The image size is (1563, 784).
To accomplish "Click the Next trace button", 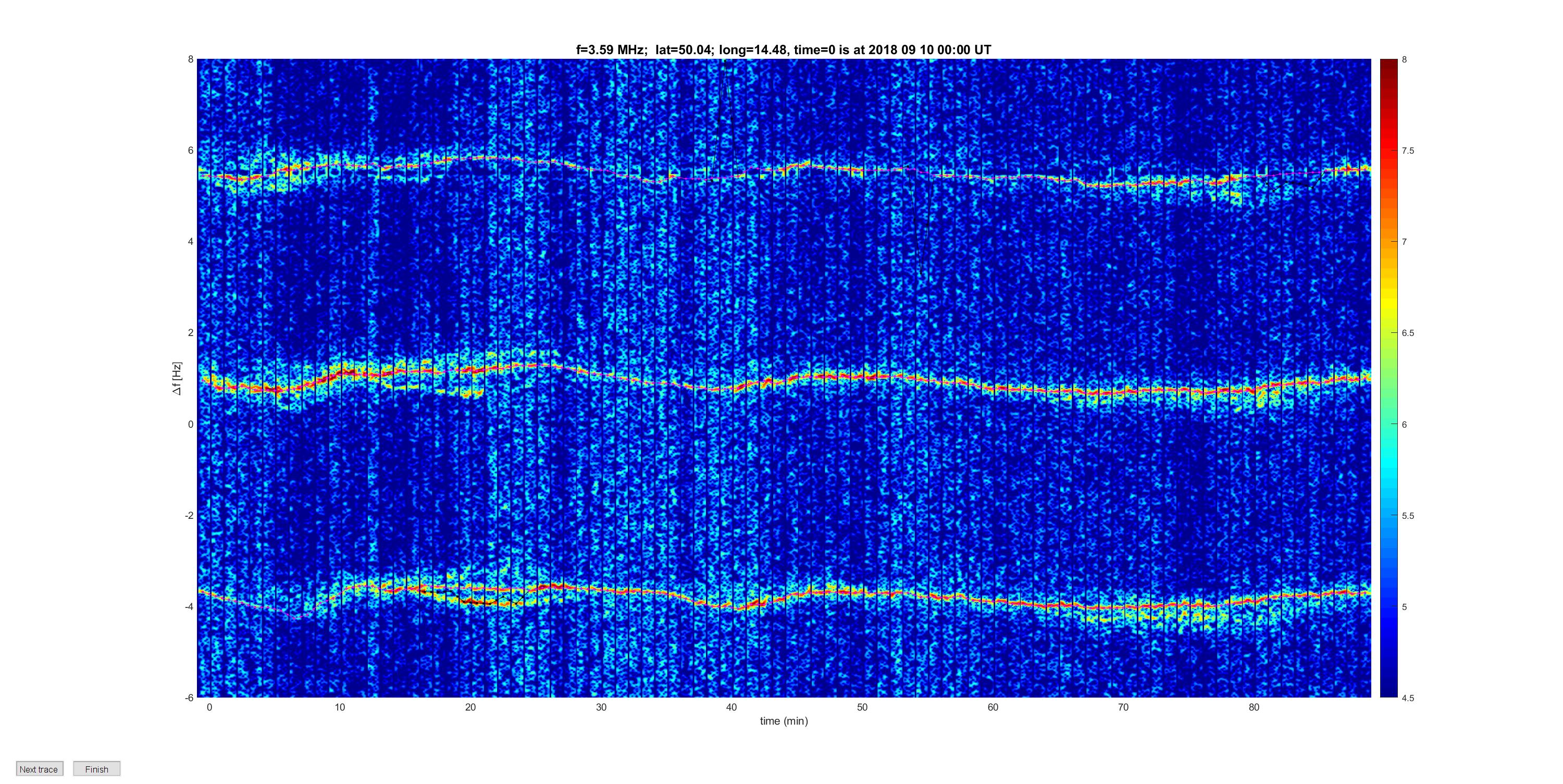I will [x=40, y=769].
